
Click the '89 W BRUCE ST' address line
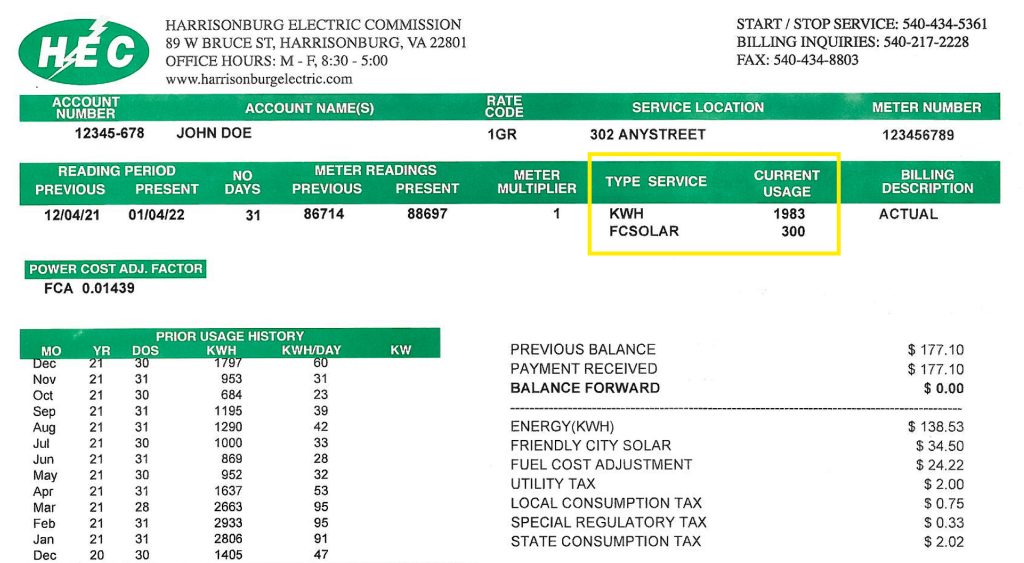tap(316, 43)
